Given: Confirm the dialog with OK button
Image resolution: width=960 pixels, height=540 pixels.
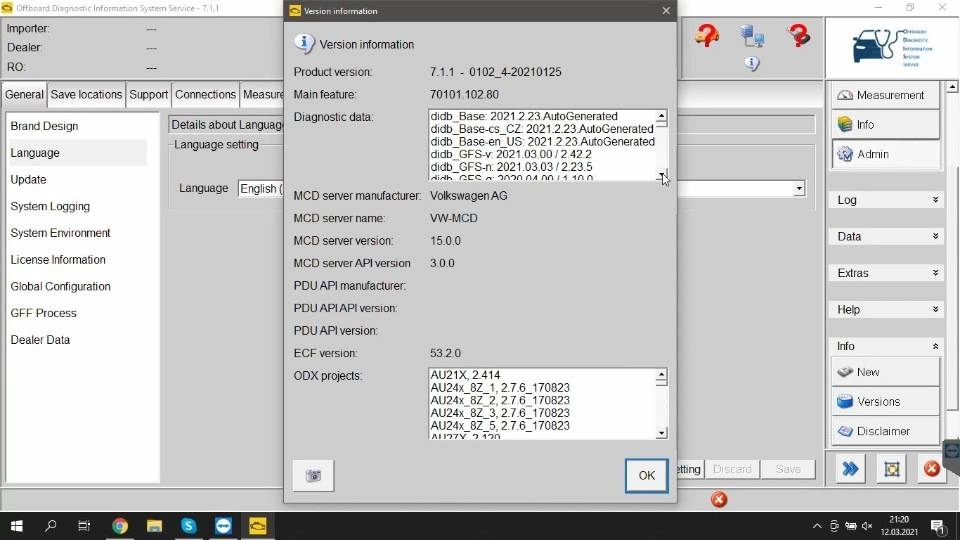Looking at the screenshot, I should point(647,476).
